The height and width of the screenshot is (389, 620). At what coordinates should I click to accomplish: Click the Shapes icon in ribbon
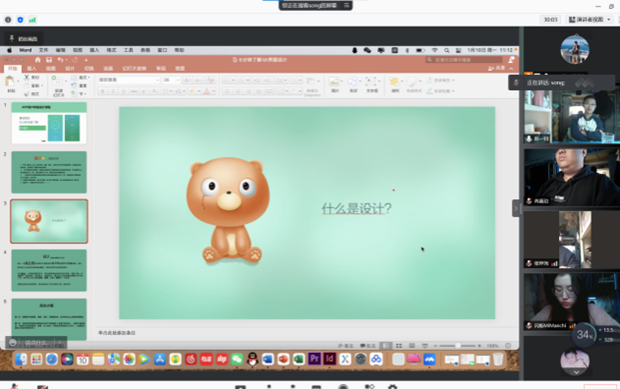tap(352, 82)
